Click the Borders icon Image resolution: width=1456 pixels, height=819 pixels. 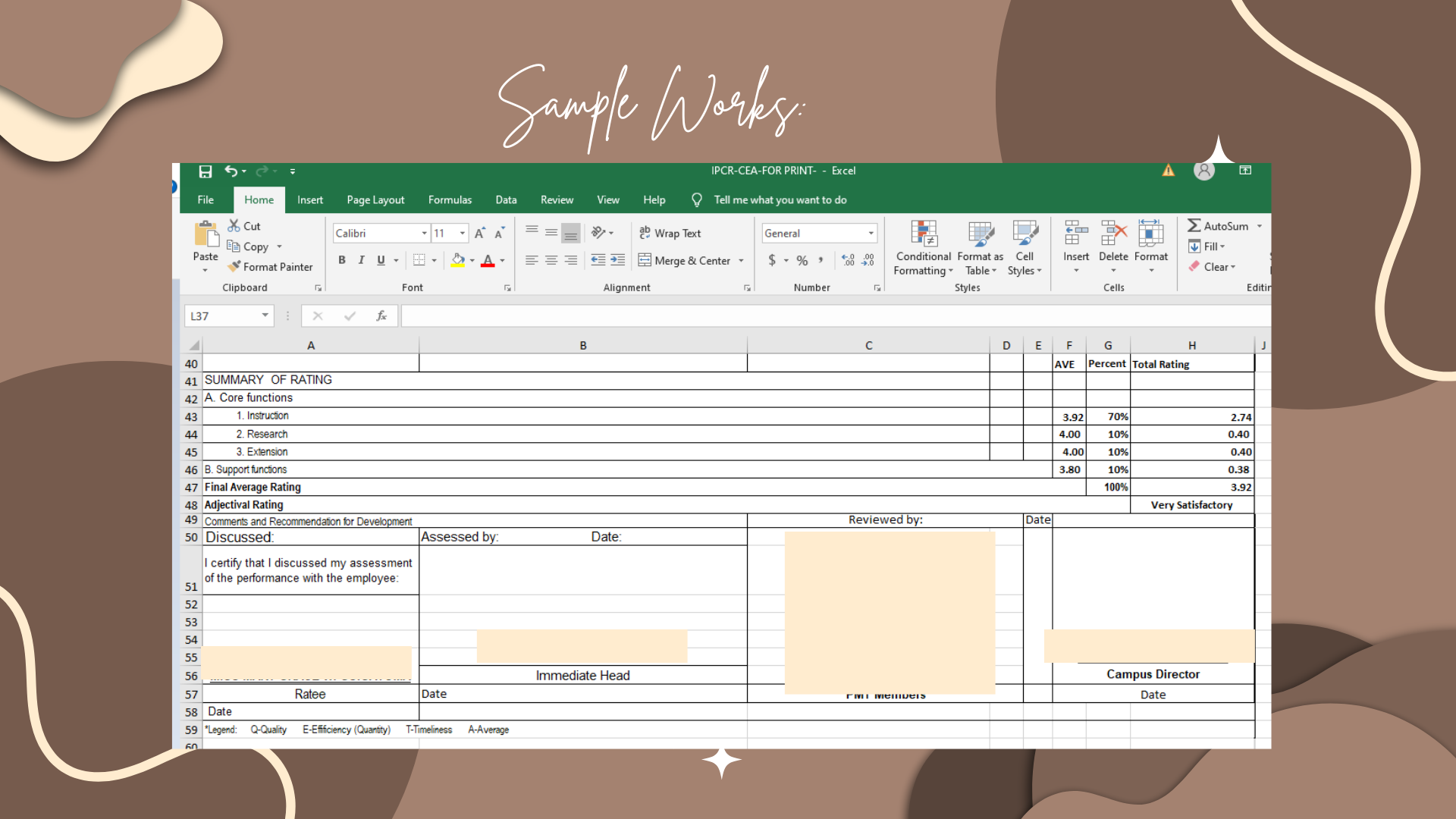(419, 260)
